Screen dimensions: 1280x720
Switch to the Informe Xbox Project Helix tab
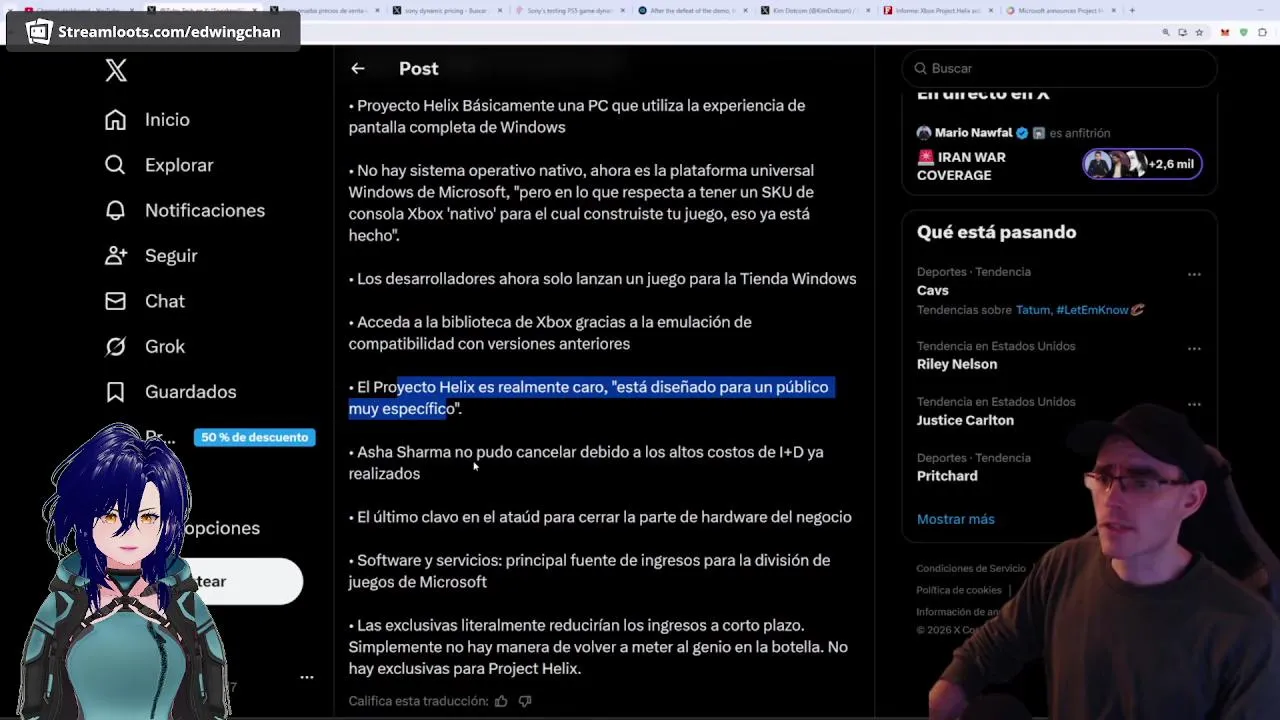[x=936, y=10]
